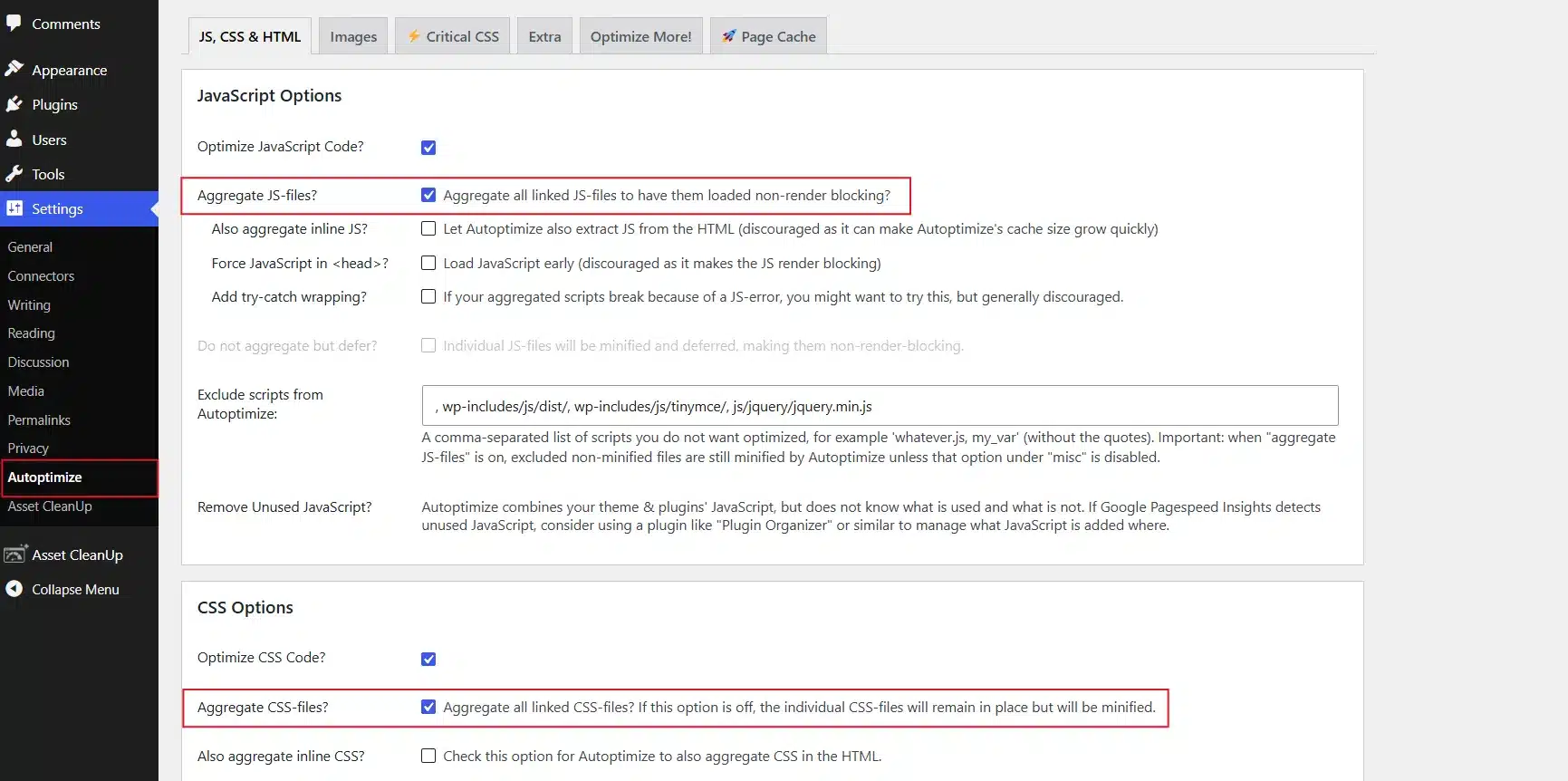1568x781 pixels.
Task: Uncheck Optimize JavaScript Code checkbox
Action: point(428,148)
